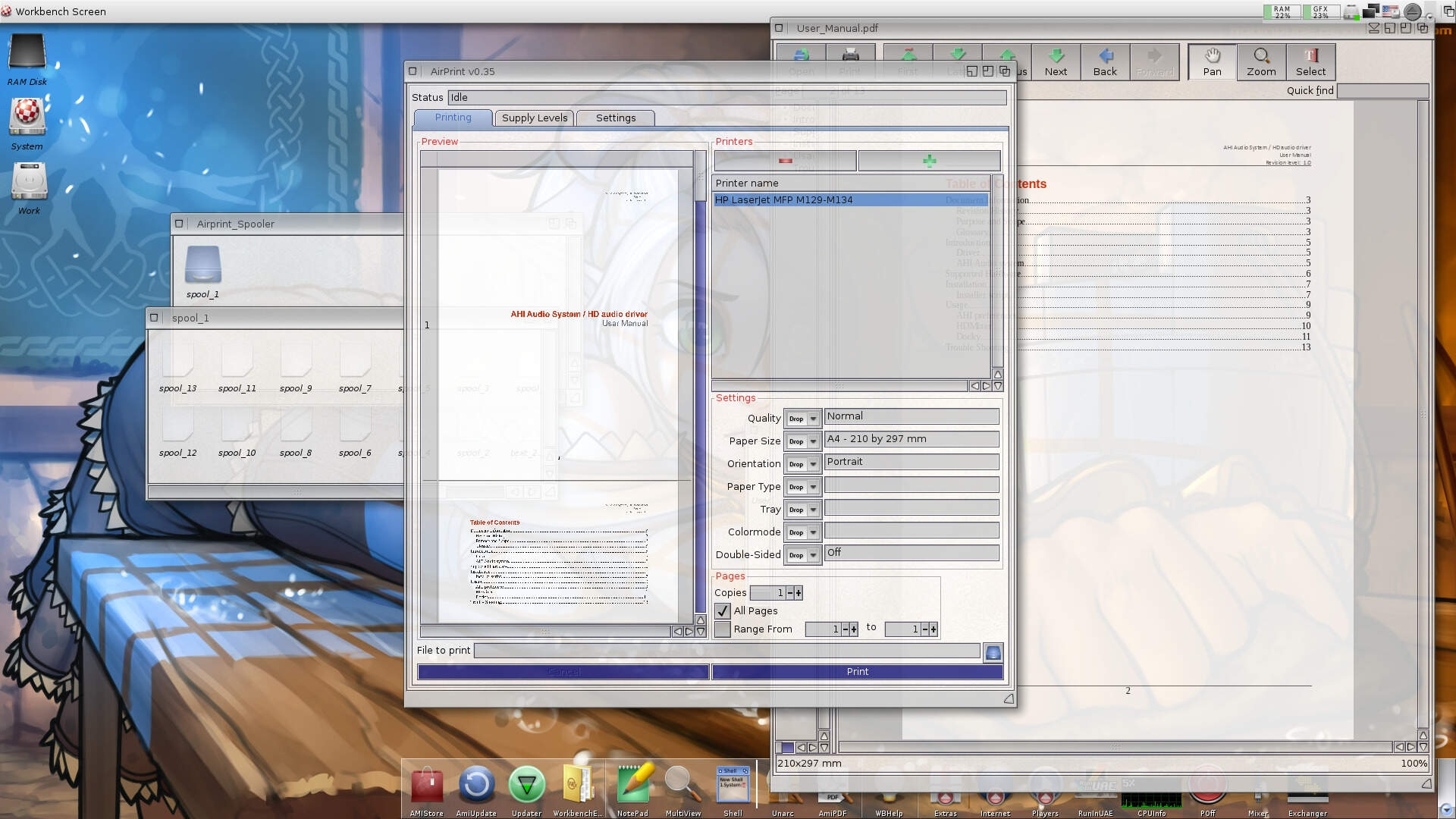Screen dimensions: 1456x819
Task: Open Shell from the dock
Action: coord(733,785)
